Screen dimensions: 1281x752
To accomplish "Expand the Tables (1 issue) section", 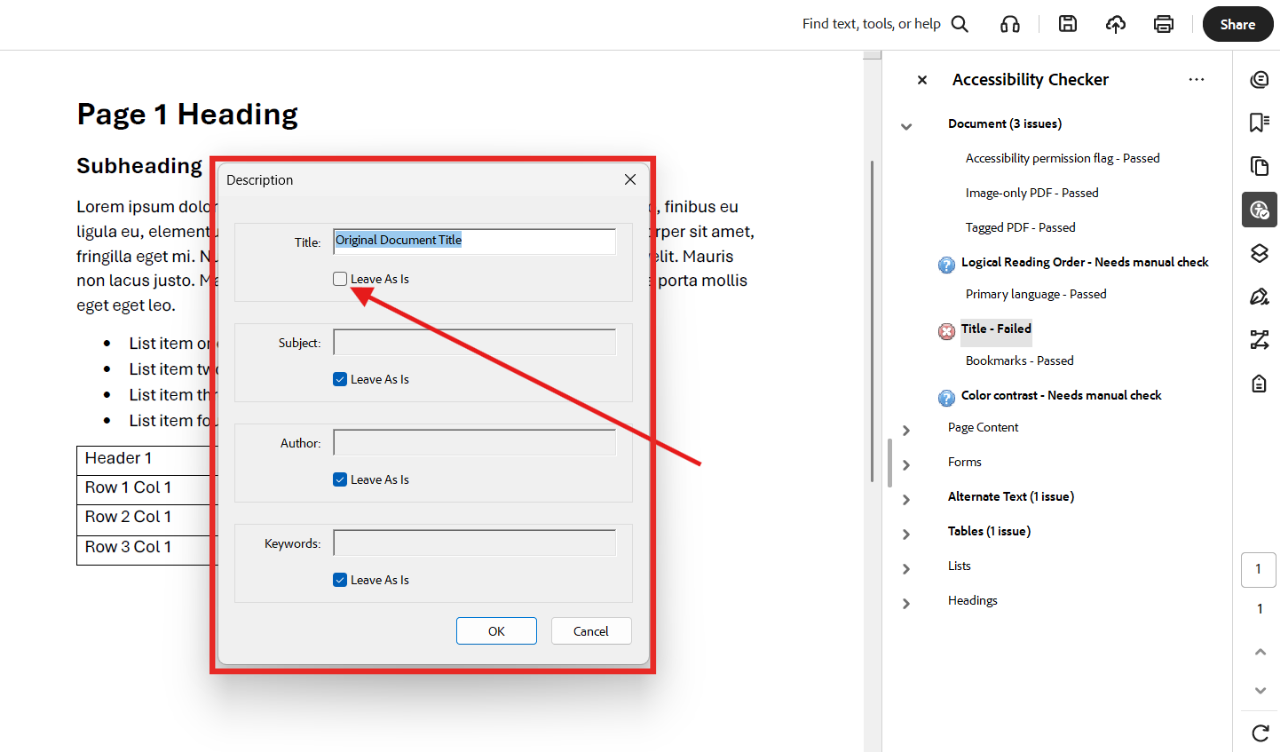I will pyautogui.click(x=906, y=534).
